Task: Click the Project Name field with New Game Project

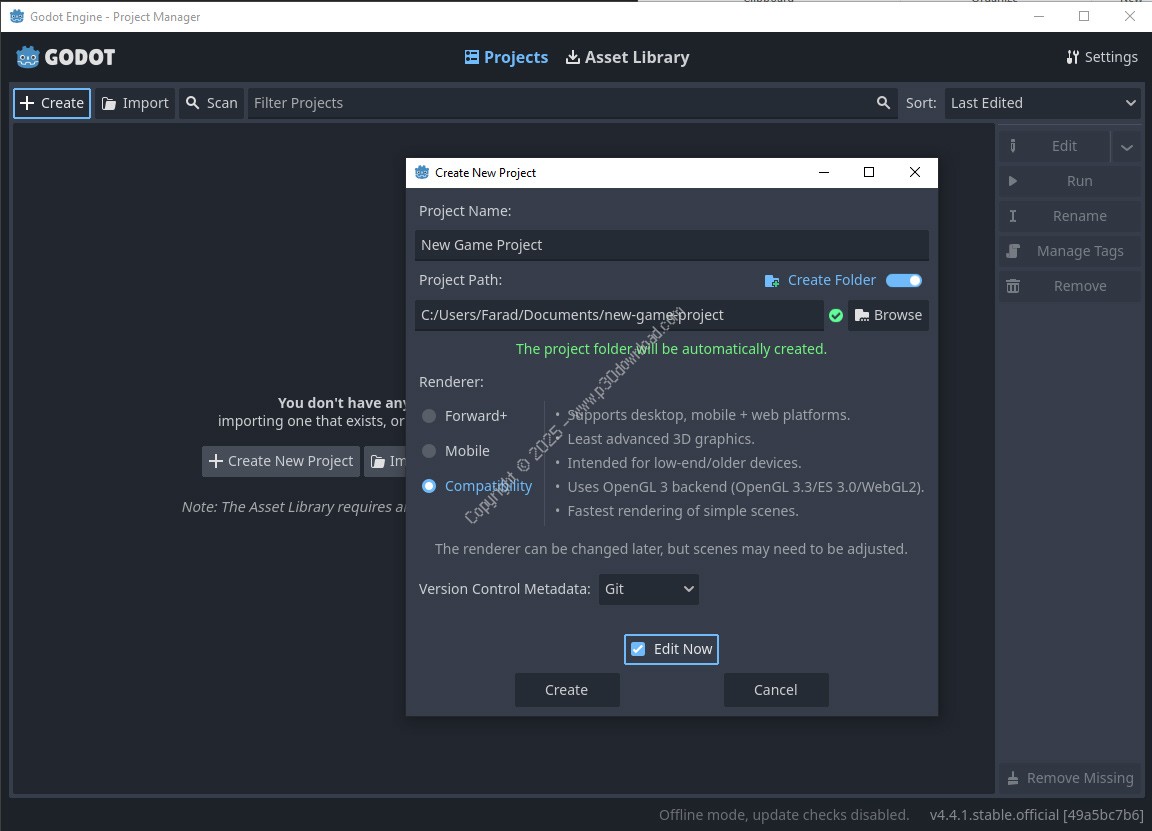Action: 672,245
